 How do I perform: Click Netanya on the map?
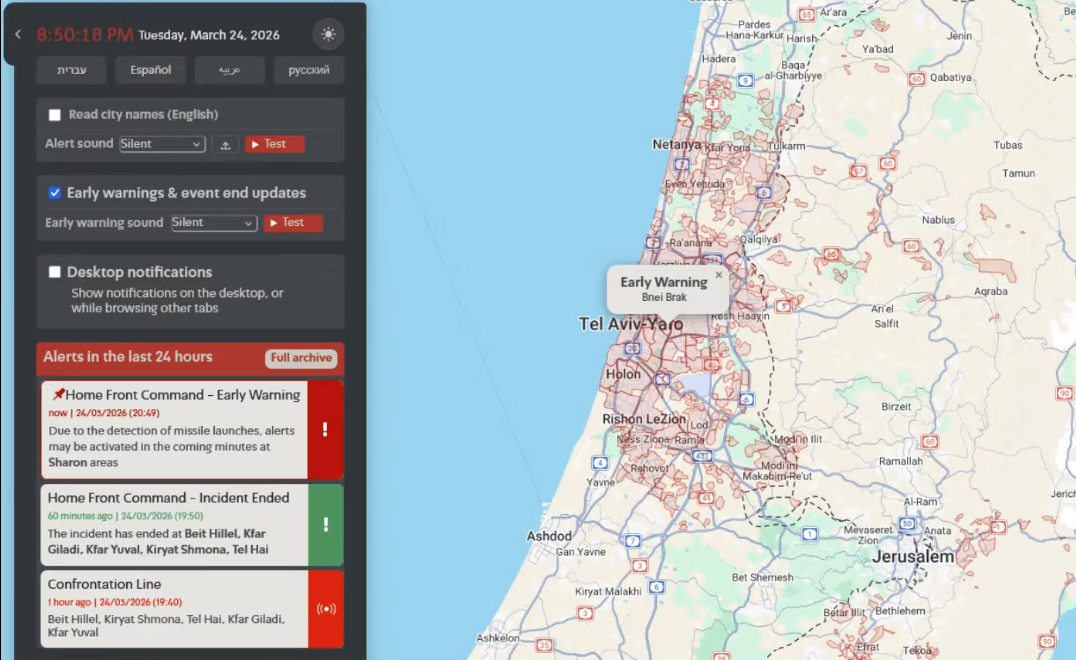677,144
